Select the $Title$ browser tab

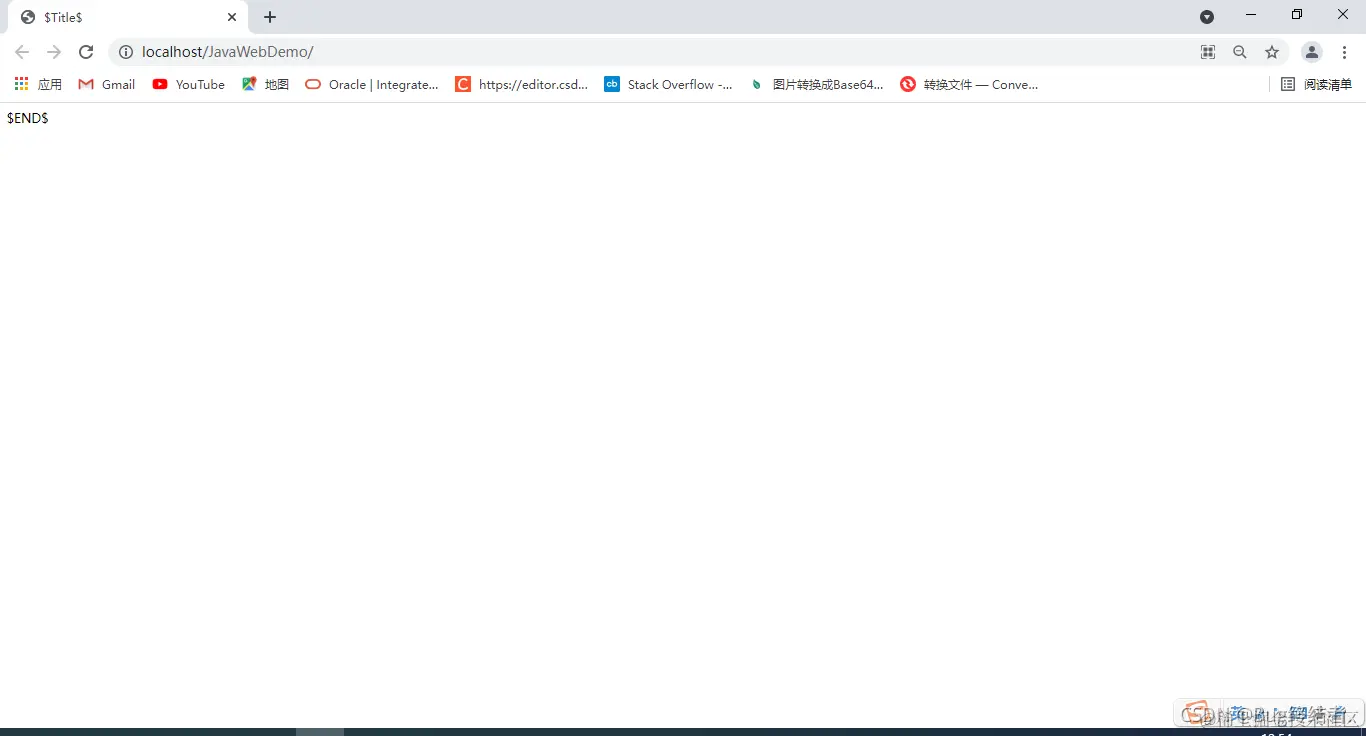[128, 17]
